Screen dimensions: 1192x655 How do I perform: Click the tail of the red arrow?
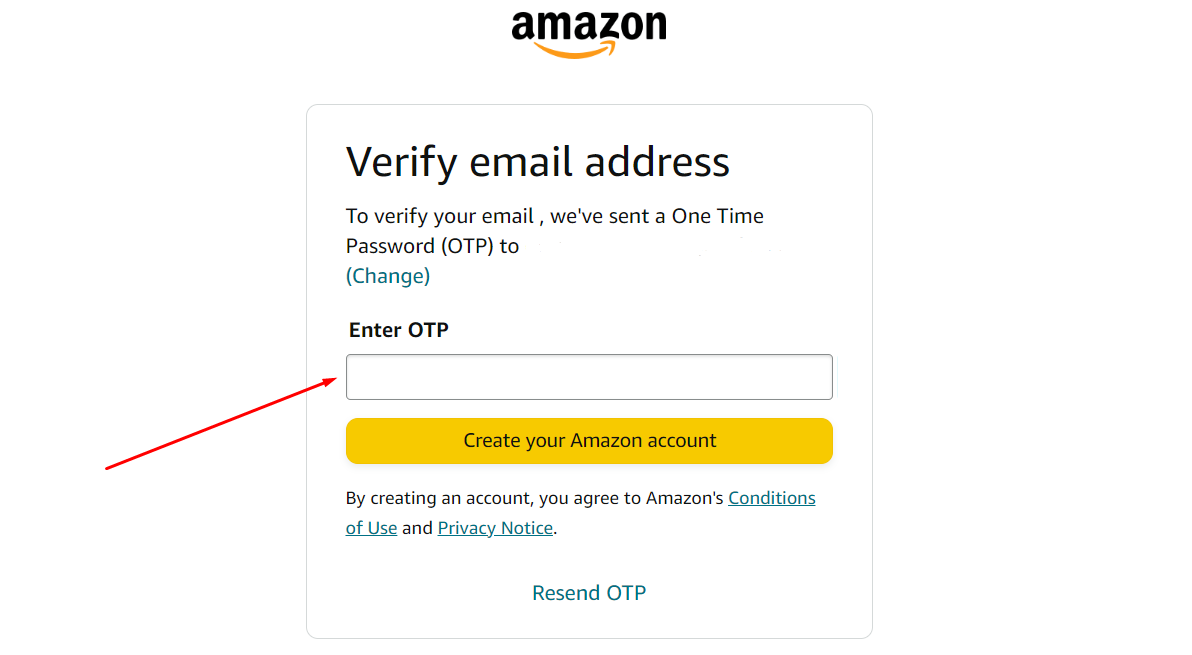point(109,467)
